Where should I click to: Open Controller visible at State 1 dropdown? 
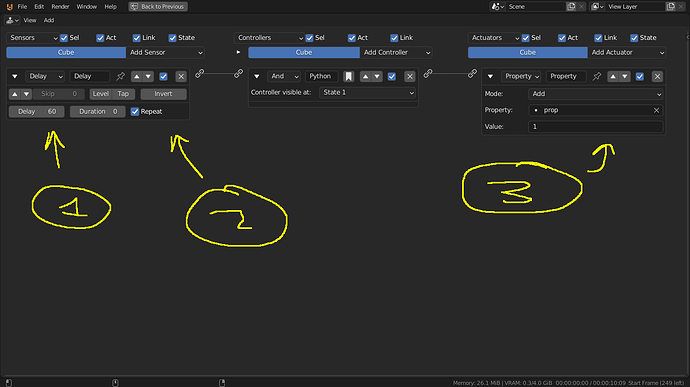tap(367, 93)
